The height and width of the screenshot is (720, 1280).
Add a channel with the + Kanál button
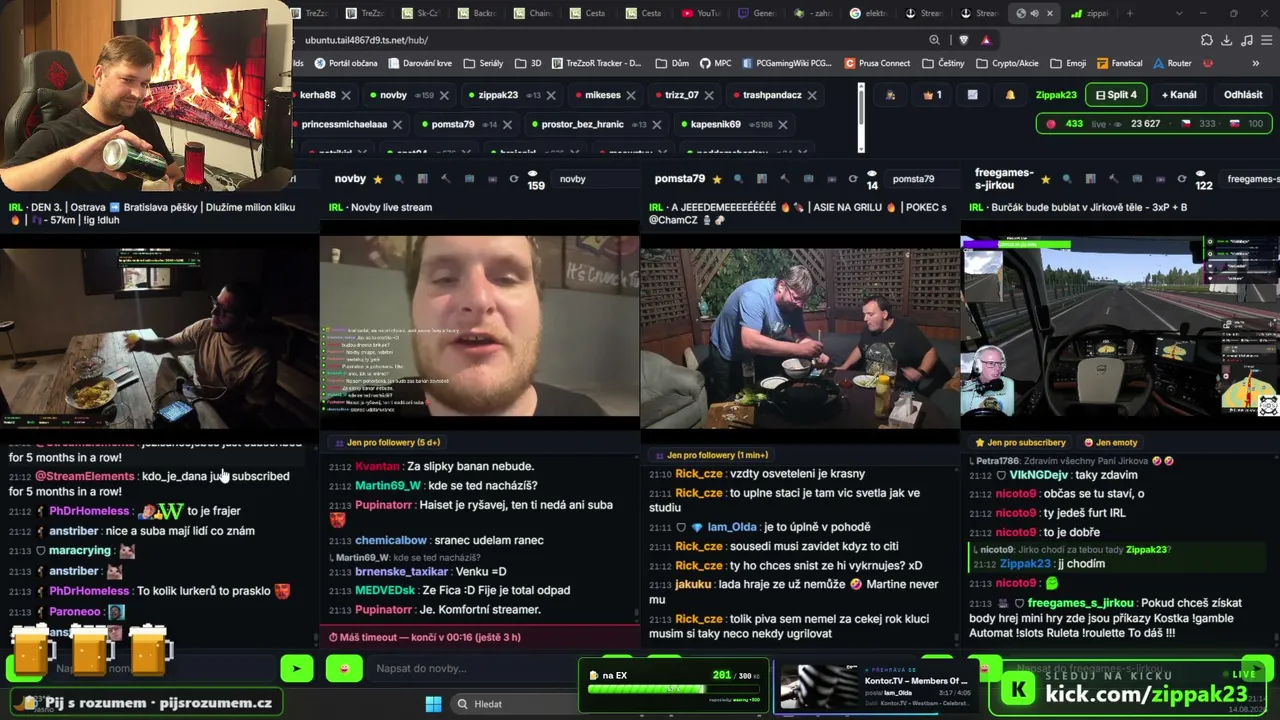(x=1179, y=95)
